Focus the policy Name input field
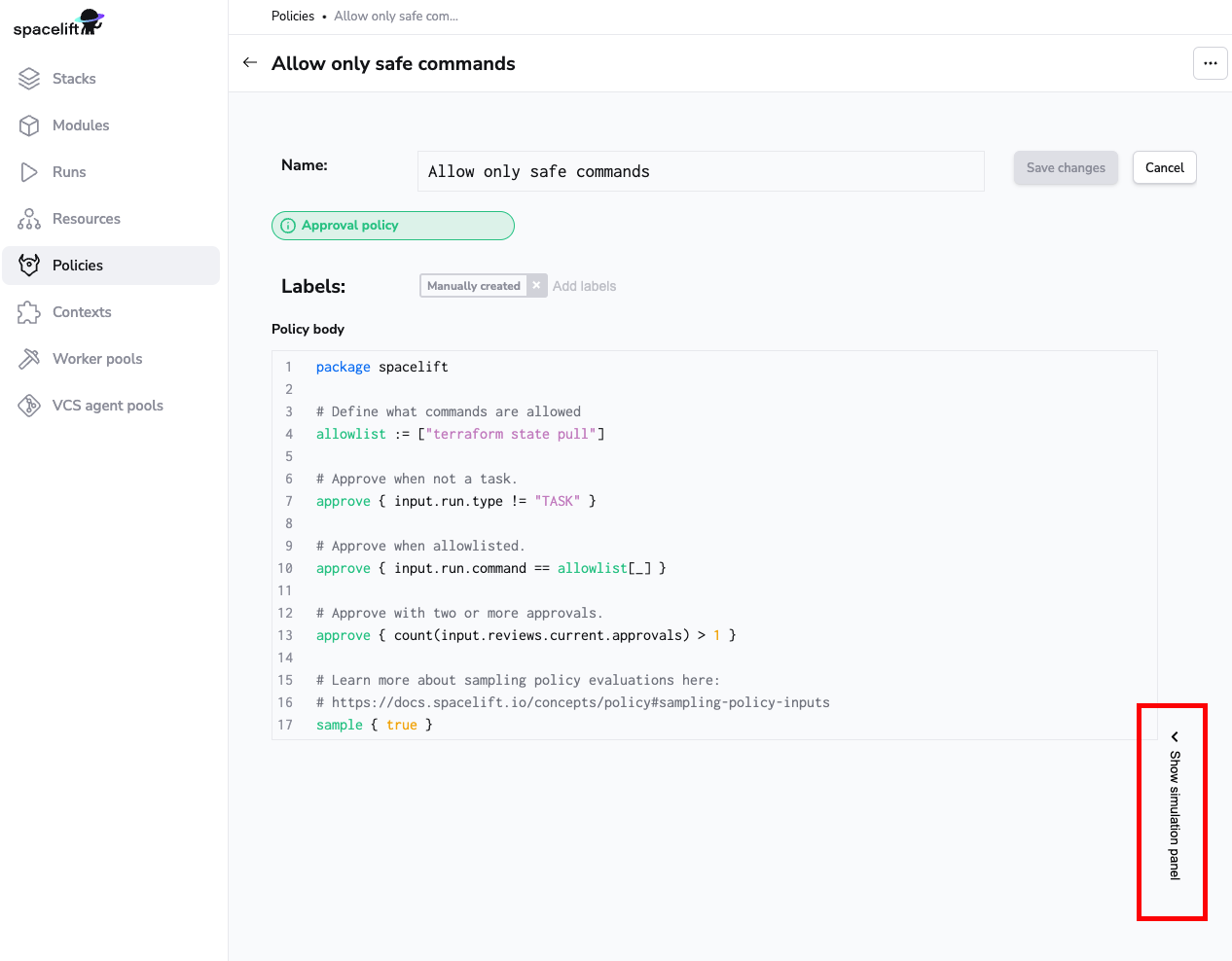This screenshot has width=1232, height=961. tap(700, 171)
